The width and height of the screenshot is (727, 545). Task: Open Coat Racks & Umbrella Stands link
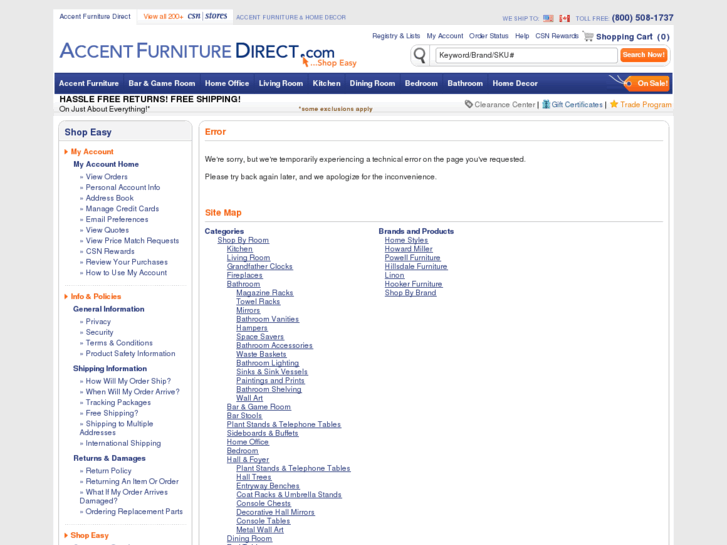pyautogui.click(x=289, y=495)
